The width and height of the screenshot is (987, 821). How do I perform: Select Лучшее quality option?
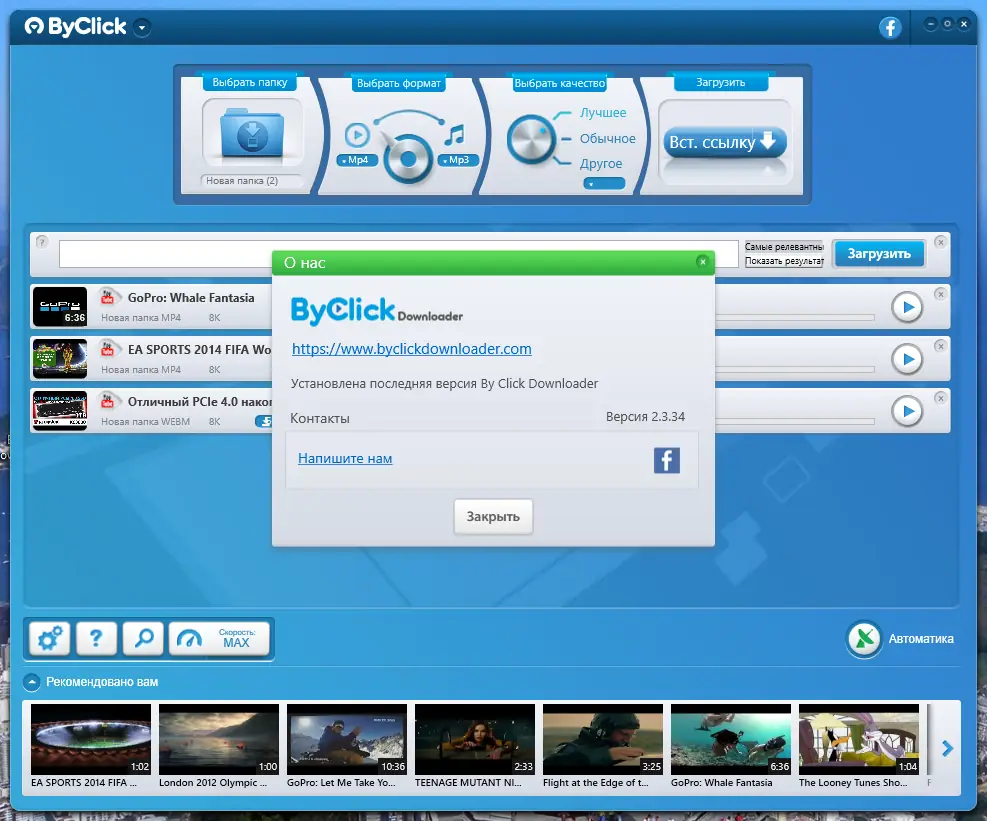point(602,113)
